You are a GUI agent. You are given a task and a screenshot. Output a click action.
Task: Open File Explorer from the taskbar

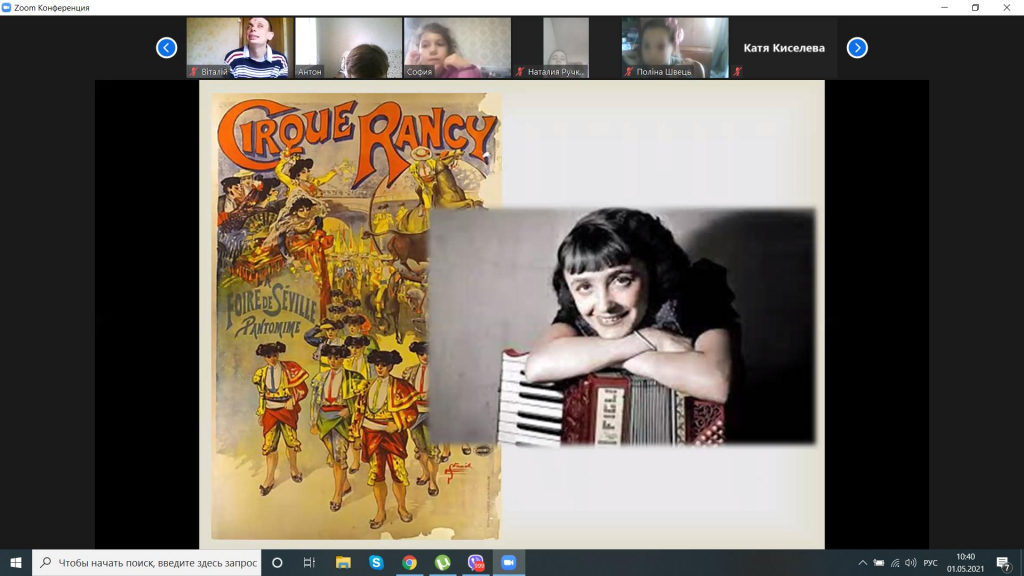[x=343, y=562]
